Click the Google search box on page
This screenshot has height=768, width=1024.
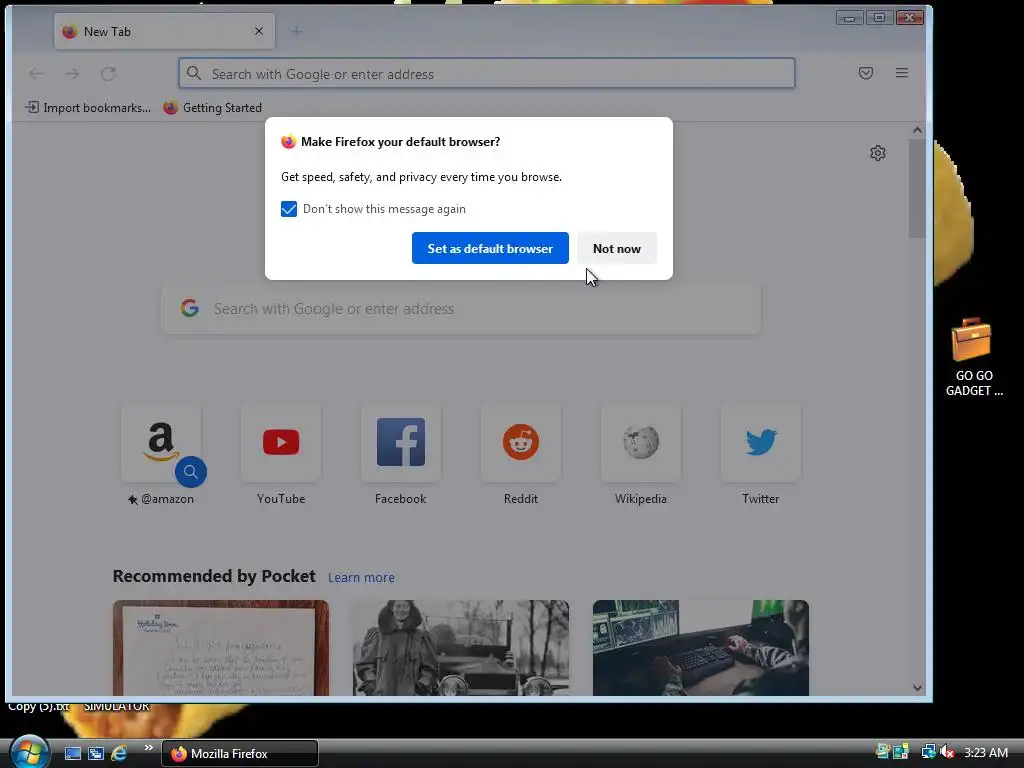click(461, 309)
